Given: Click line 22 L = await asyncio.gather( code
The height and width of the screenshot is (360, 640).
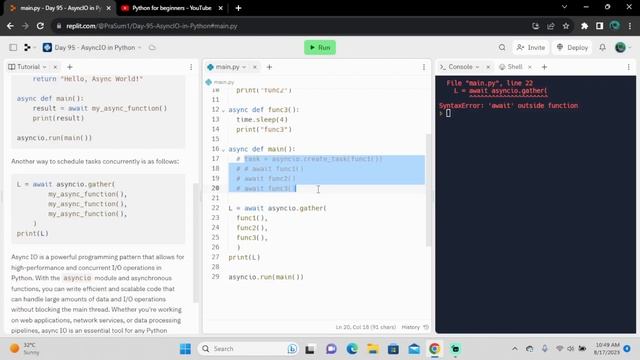Looking at the screenshot, I should point(278,208).
